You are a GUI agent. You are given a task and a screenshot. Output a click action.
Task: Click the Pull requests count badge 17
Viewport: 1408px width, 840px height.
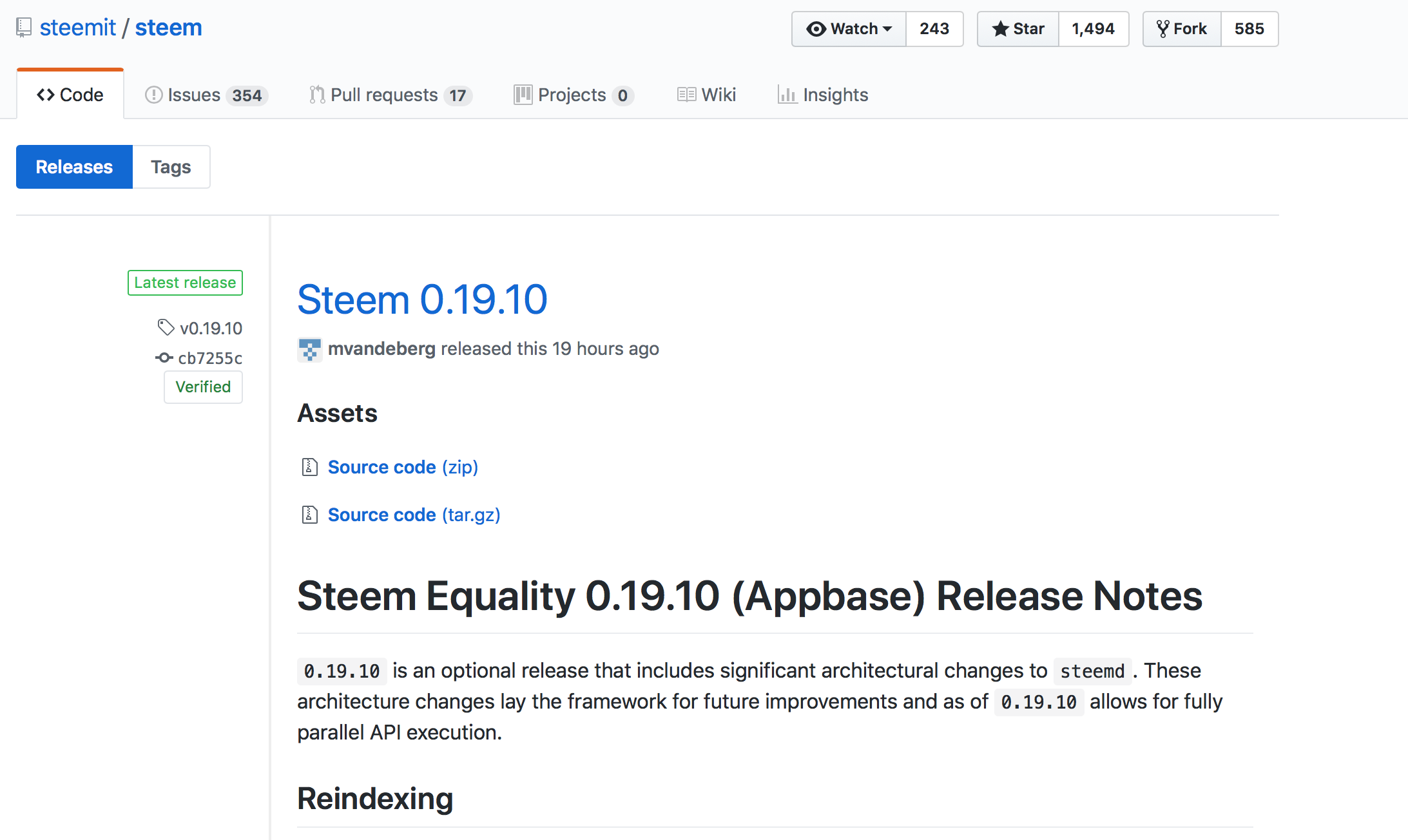[458, 95]
